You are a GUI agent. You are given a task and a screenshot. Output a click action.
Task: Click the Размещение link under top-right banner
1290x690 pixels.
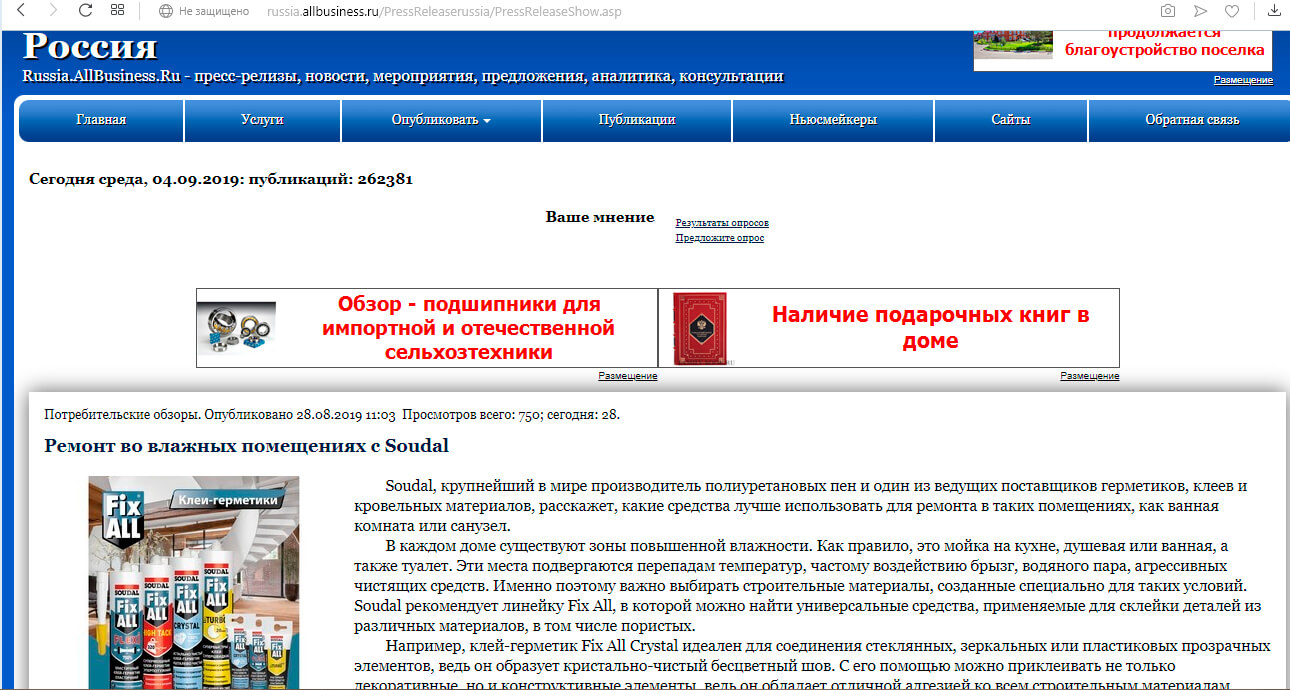(x=1243, y=80)
